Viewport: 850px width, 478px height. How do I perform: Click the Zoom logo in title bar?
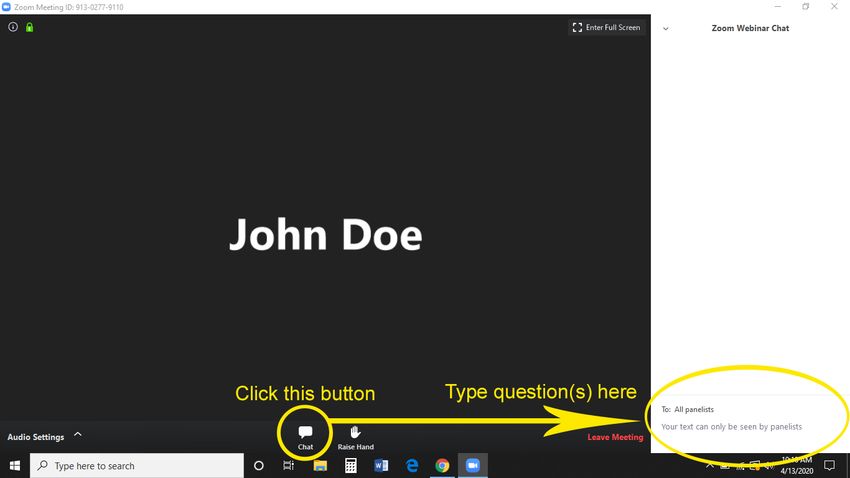click(x=6, y=7)
